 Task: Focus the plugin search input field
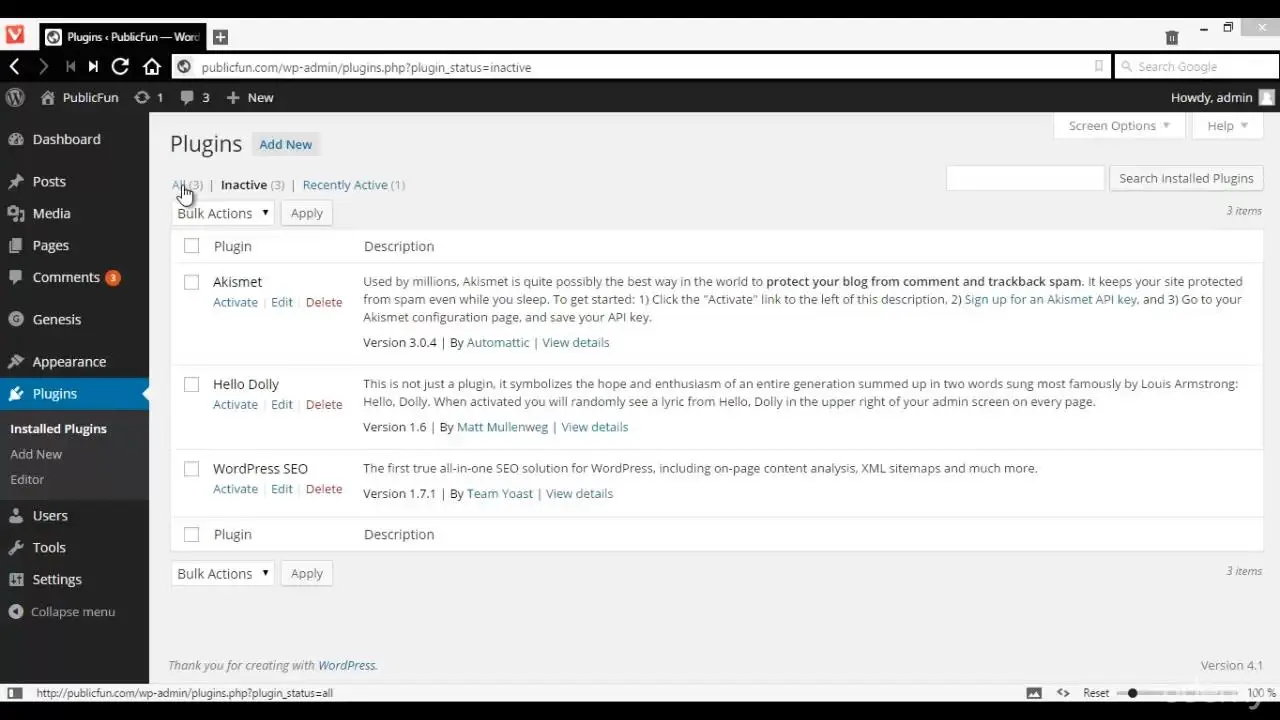point(1025,178)
